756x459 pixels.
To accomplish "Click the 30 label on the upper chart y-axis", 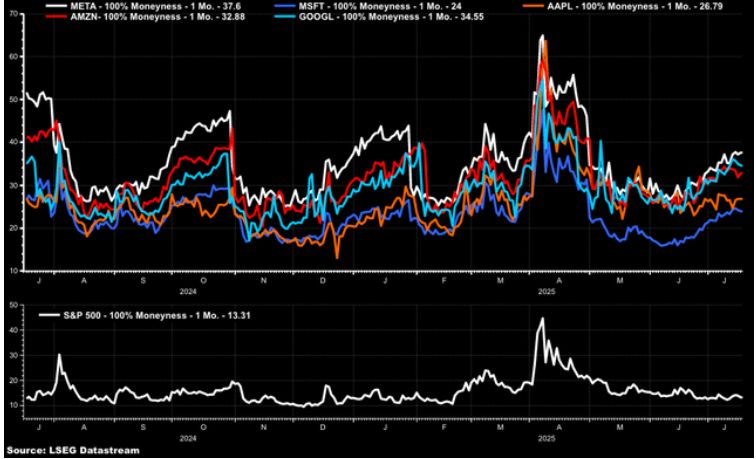I will pos(14,185).
